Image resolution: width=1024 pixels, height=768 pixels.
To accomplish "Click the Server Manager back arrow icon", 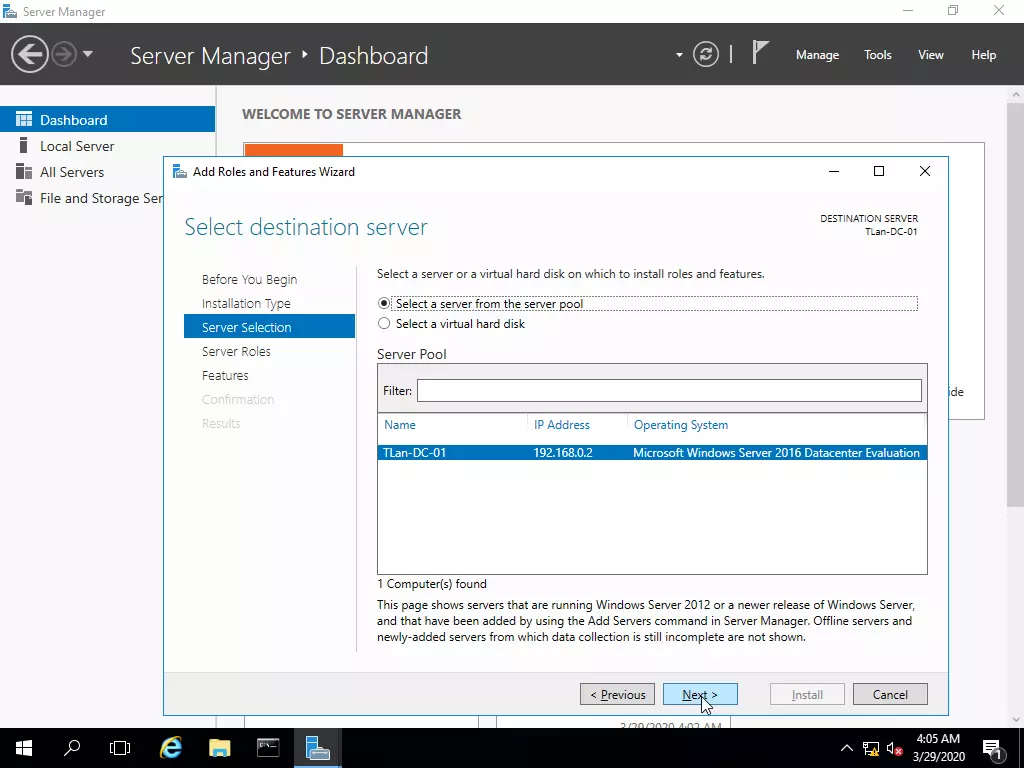I will point(29,54).
